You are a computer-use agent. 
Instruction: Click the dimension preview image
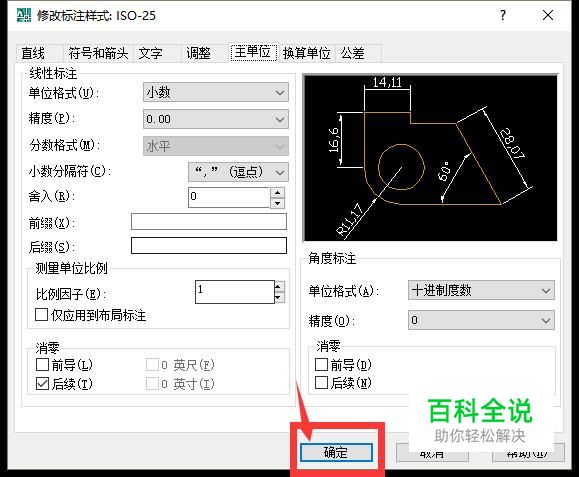[430, 158]
